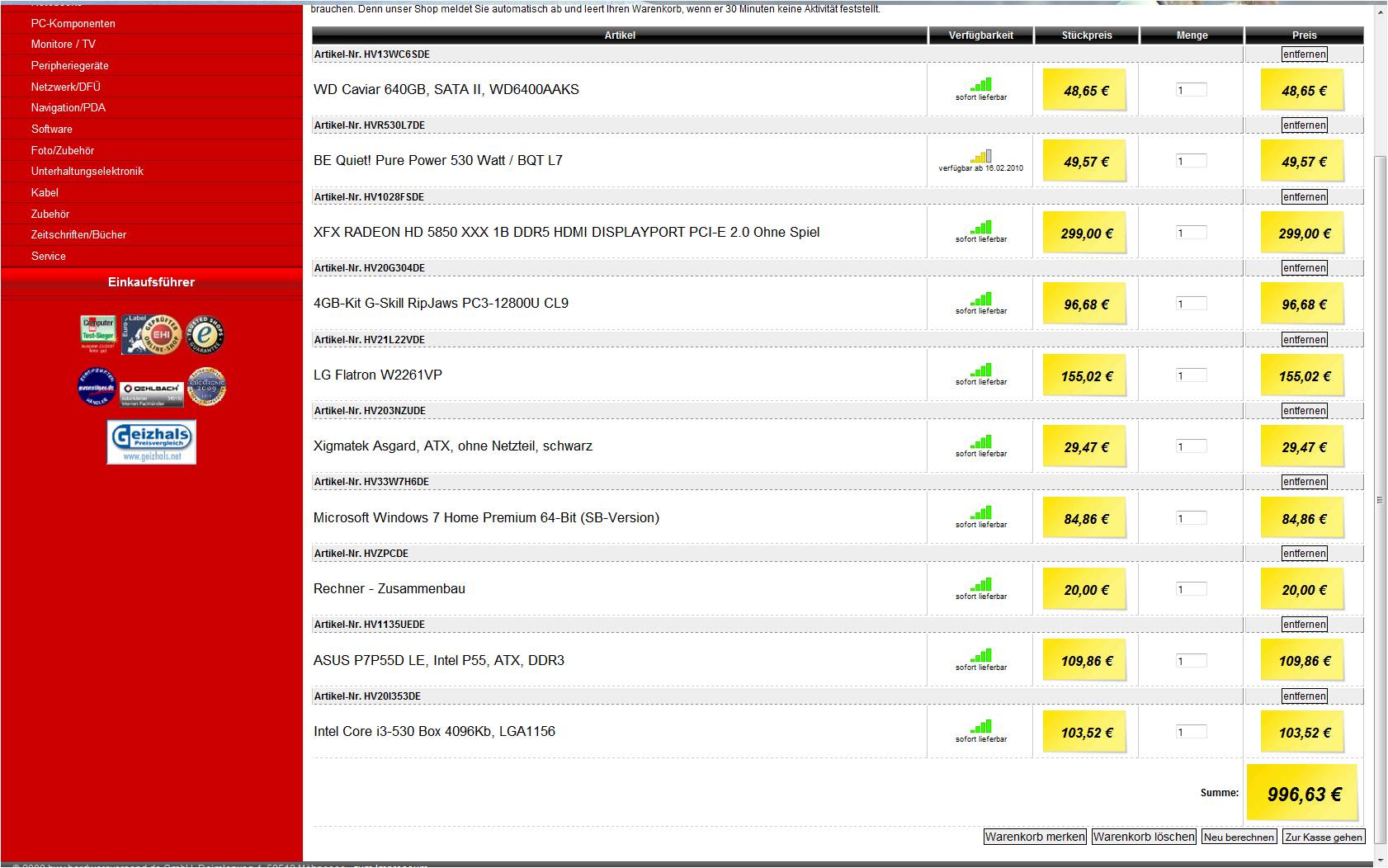Focus quantity field for WD Caviar 640GB
Screen dimensions: 1388x868
[1192, 90]
